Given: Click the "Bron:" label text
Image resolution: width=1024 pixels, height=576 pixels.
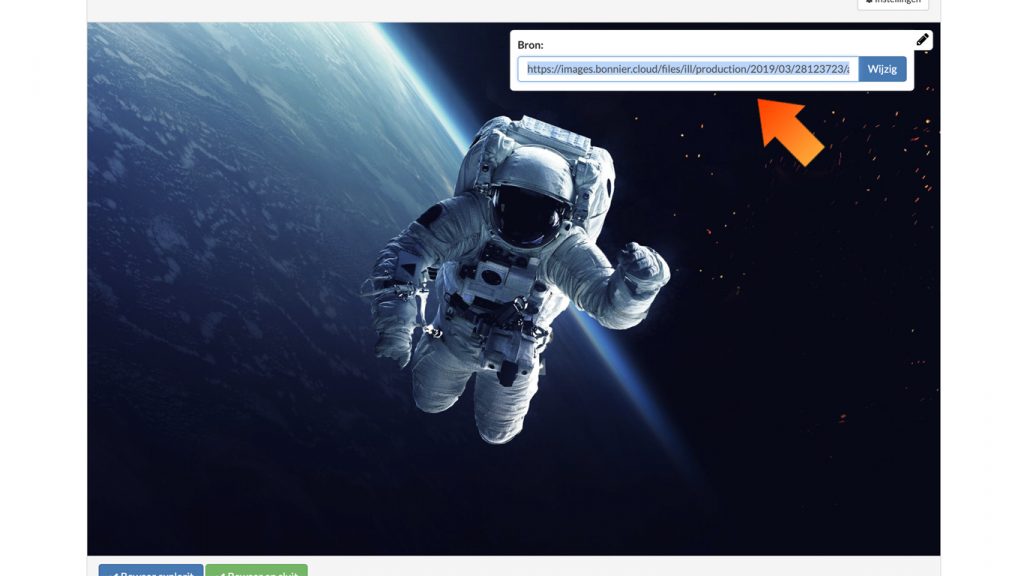Looking at the screenshot, I should [x=530, y=45].
